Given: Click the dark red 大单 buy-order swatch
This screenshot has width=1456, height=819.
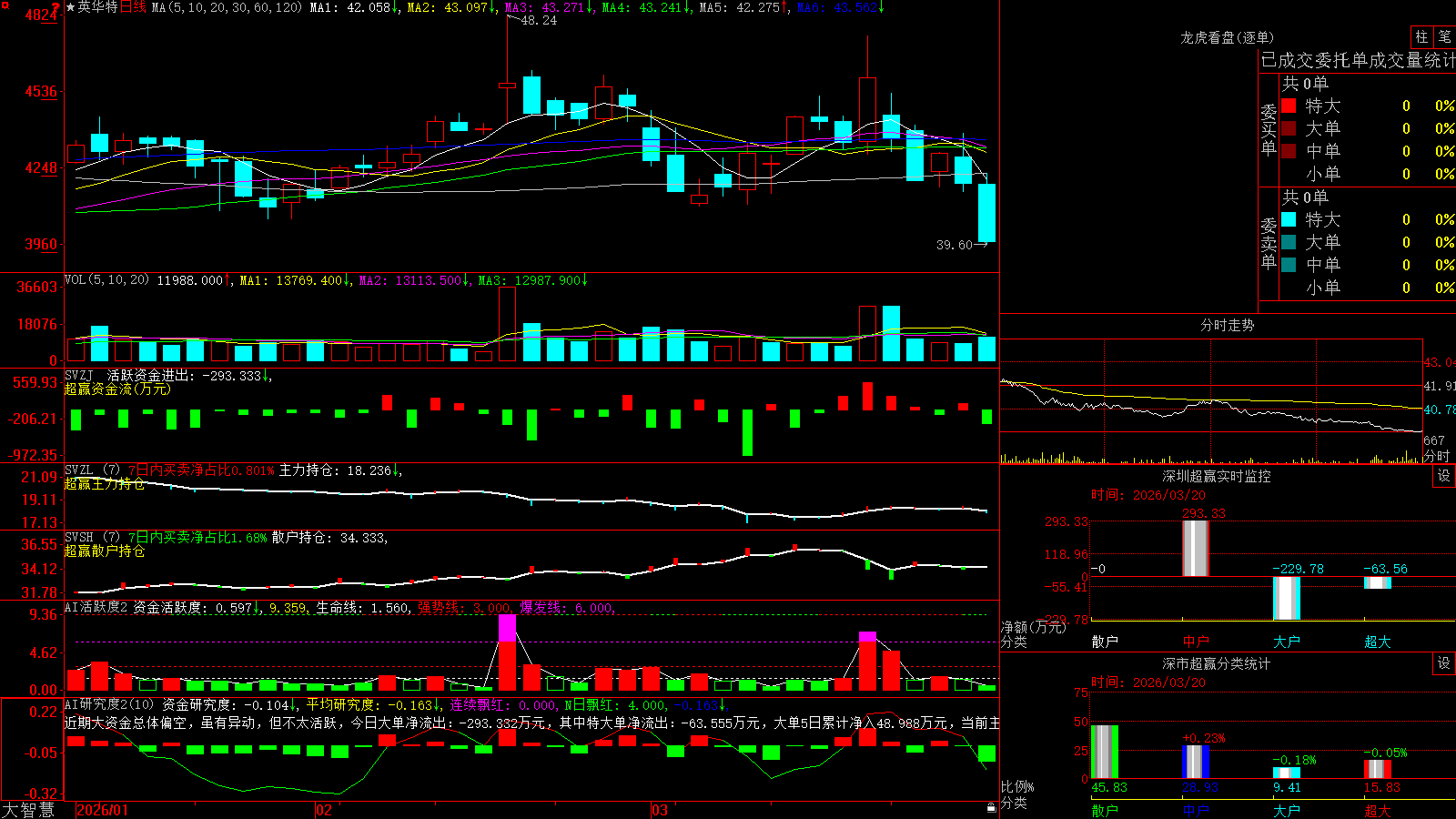Looking at the screenshot, I should pyautogui.click(x=1289, y=128).
